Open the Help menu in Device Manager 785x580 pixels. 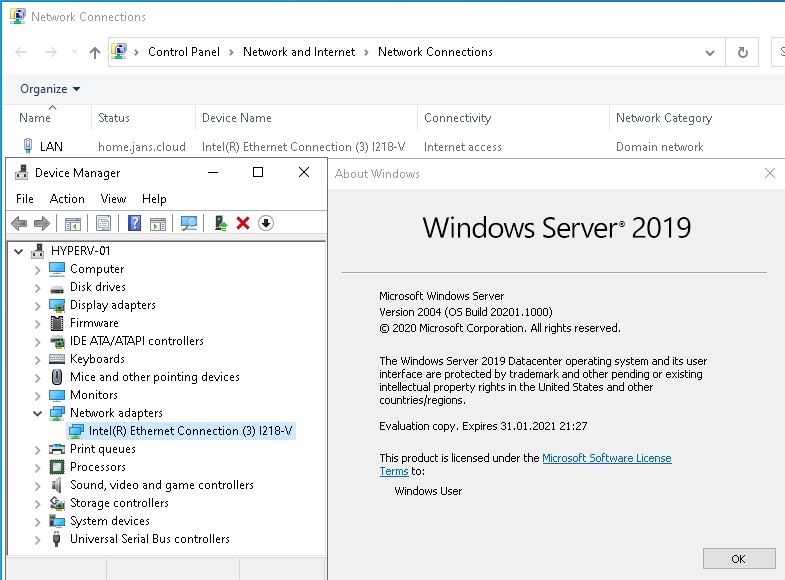[154, 199]
